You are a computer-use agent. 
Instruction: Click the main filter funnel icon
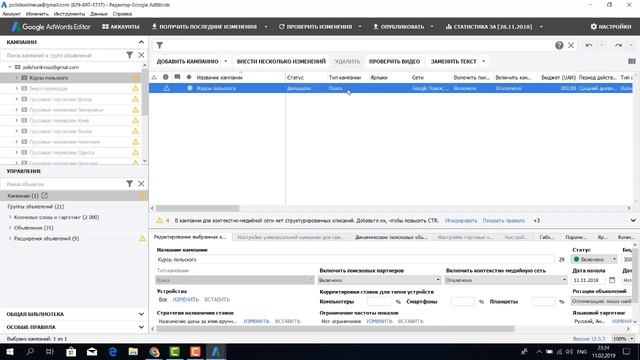click(160, 45)
